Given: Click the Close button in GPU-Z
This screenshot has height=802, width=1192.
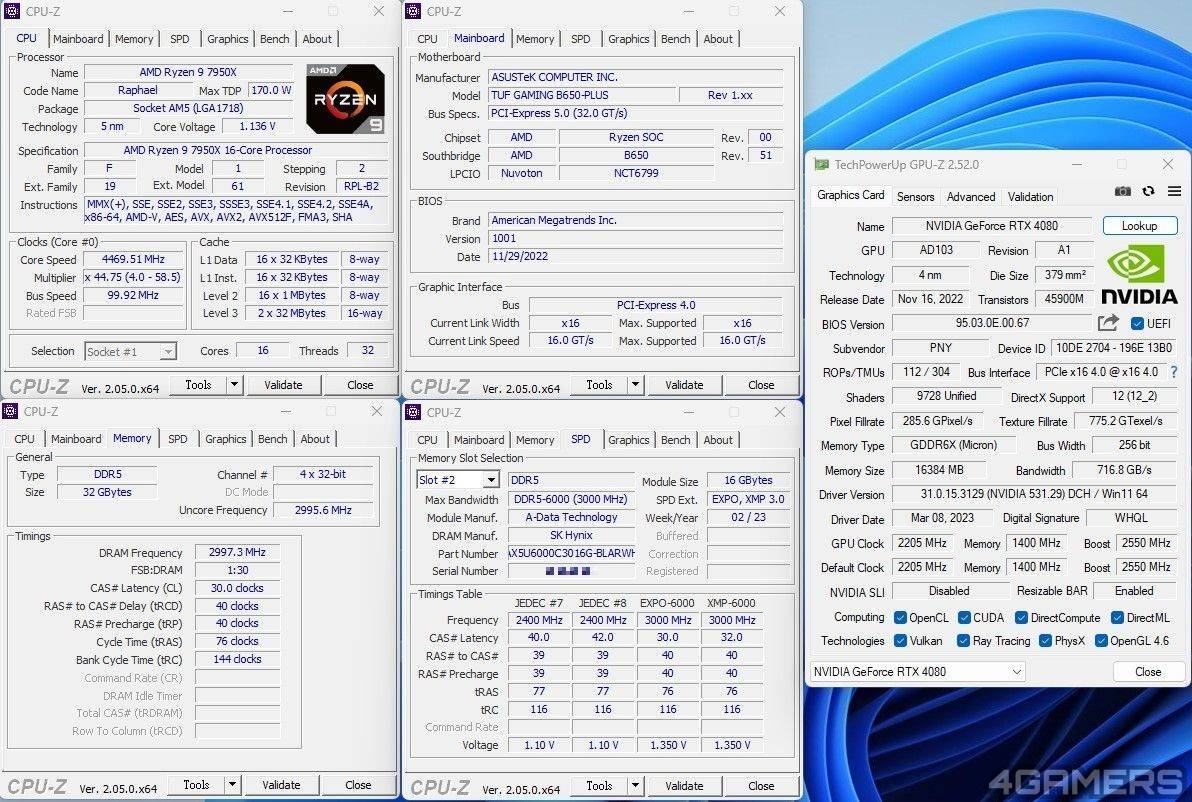Looking at the screenshot, I should pos(1147,672).
